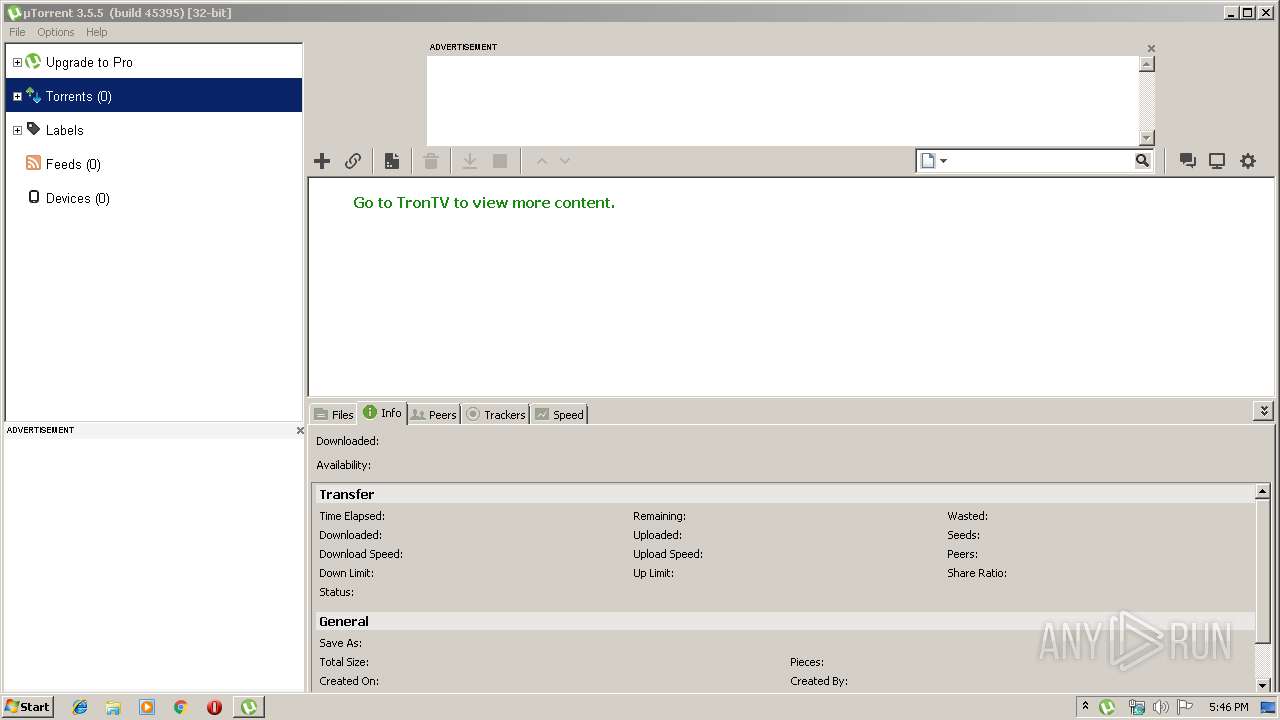
Task: Click the Availability: label
Action: click(343, 465)
